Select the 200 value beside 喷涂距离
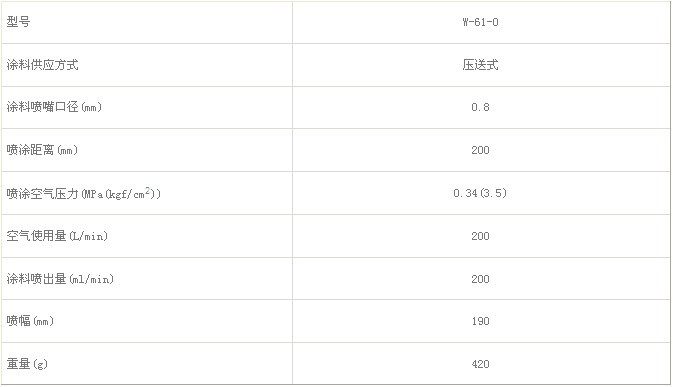Viewport: 673px width, 387px height. [x=480, y=150]
